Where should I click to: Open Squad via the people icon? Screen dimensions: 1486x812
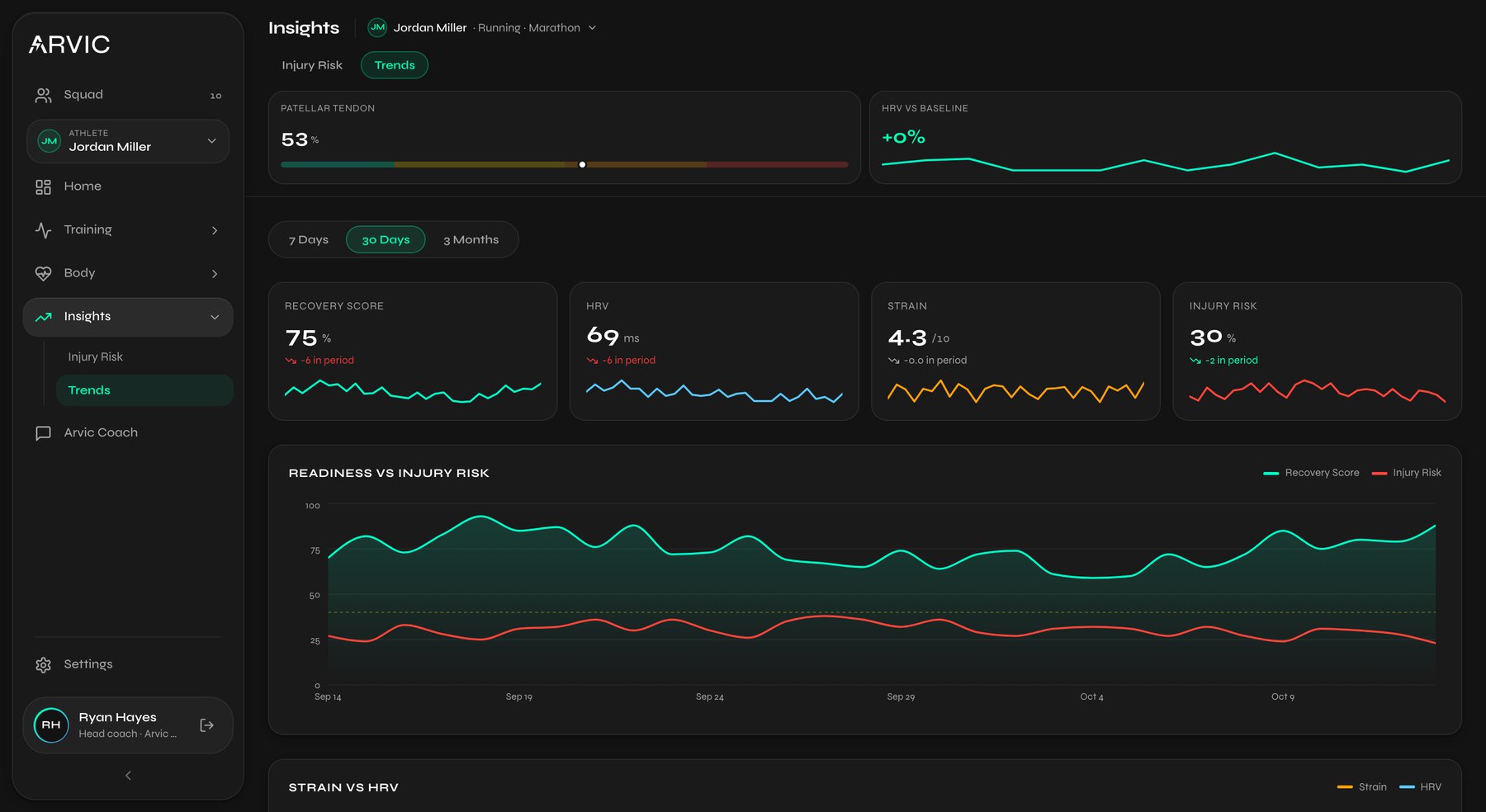[43, 96]
